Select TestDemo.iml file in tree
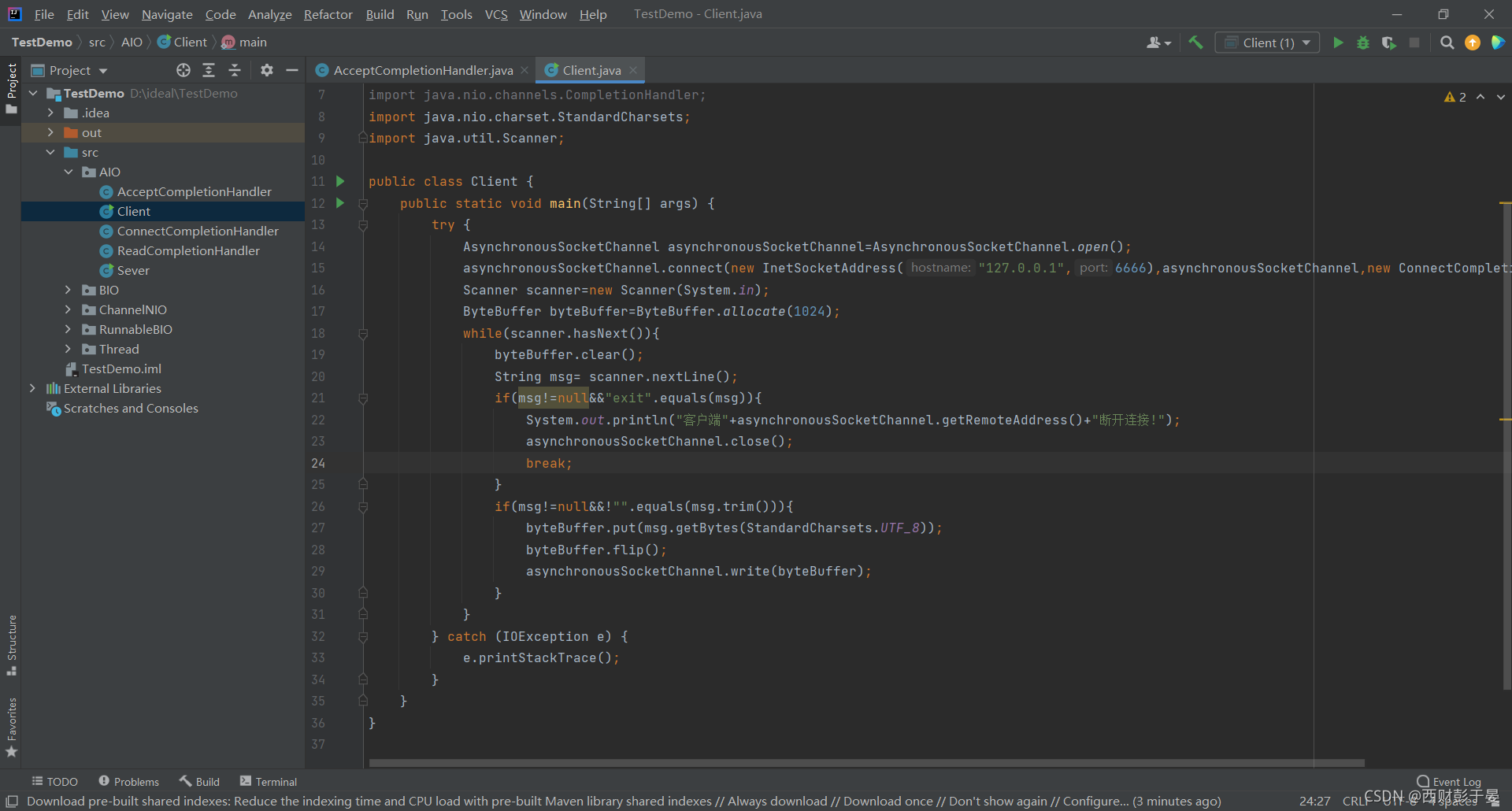 coord(121,368)
